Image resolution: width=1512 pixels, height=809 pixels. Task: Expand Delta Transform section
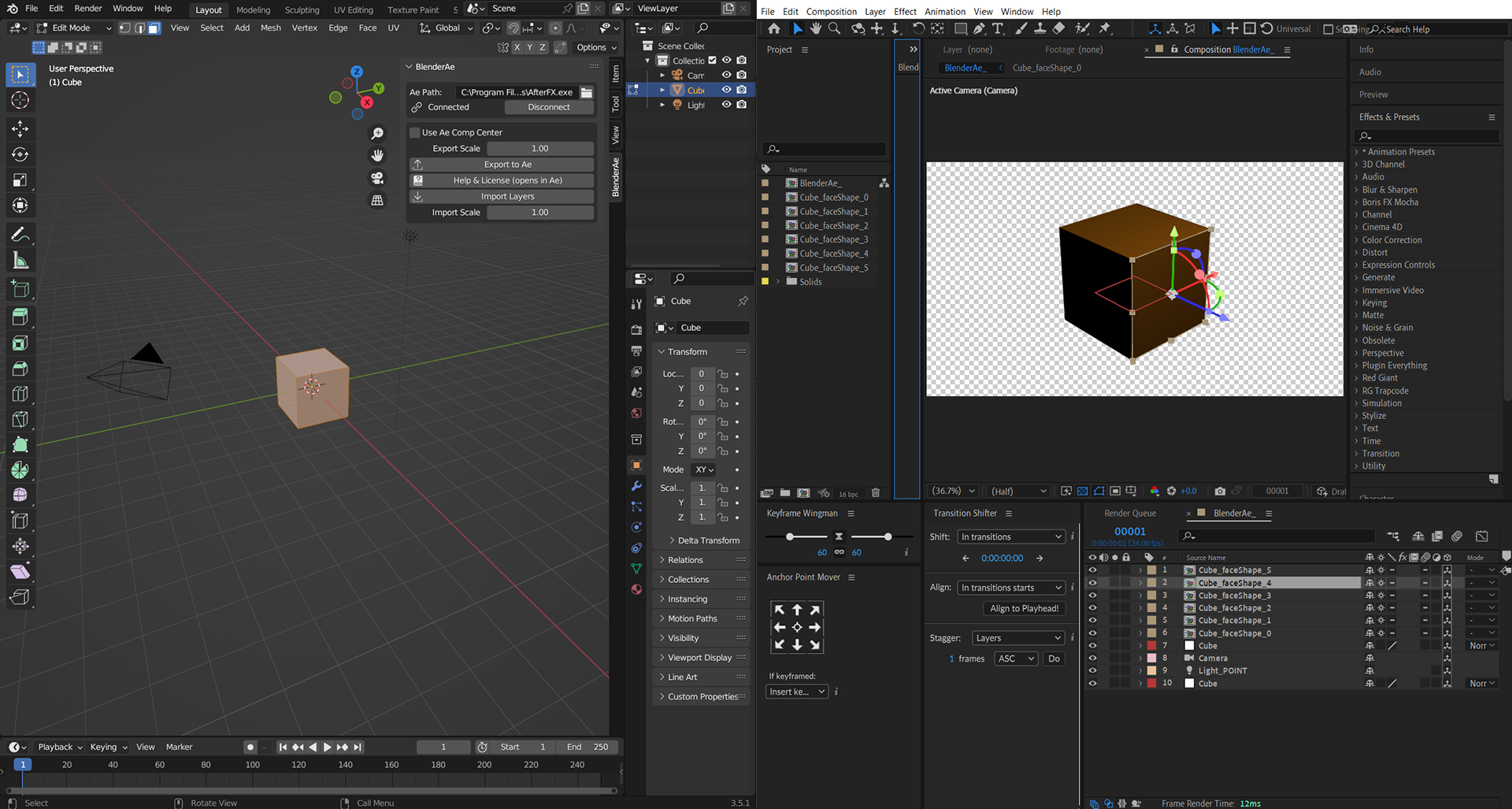704,540
